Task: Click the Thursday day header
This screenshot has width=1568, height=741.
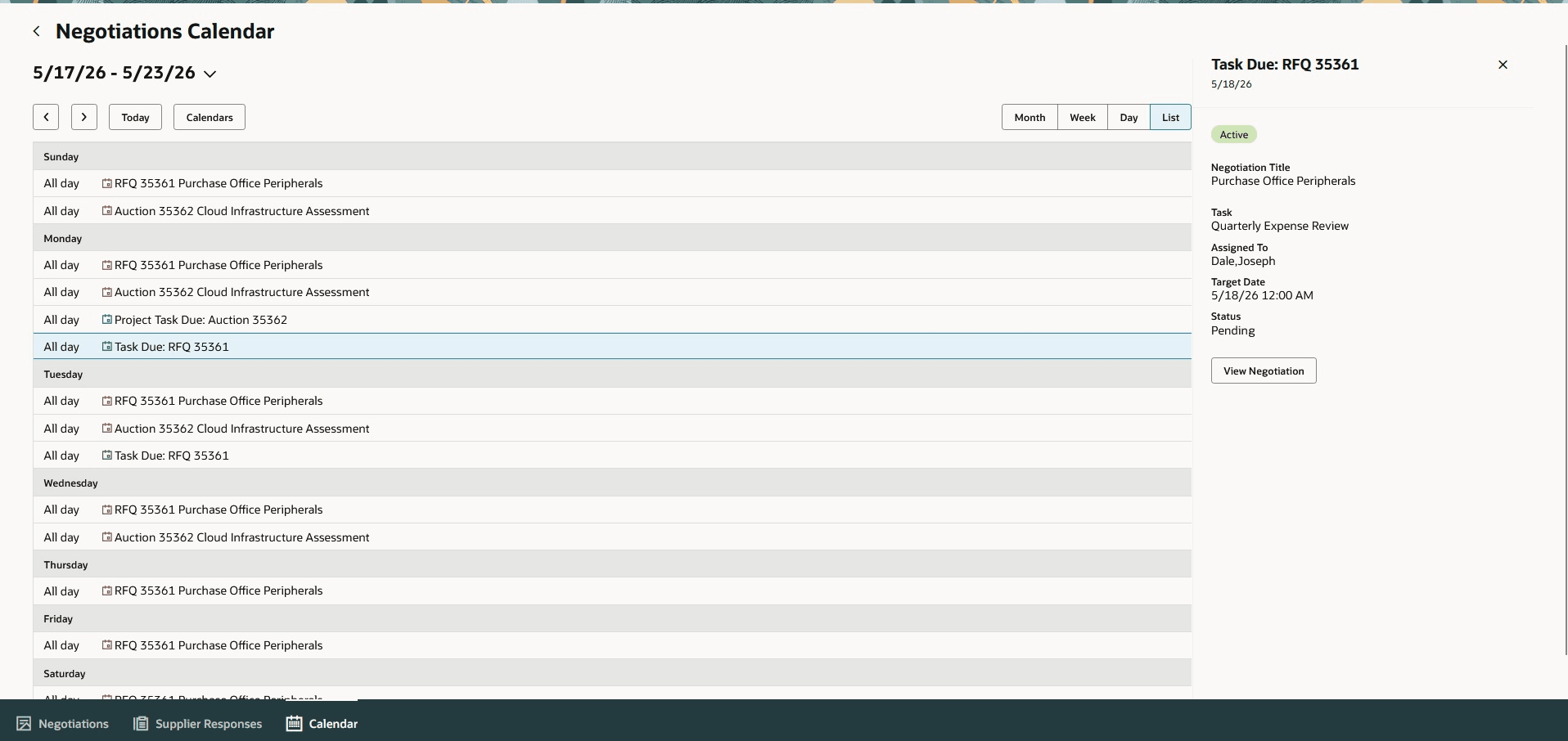Action: pyautogui.click(x=612, y=564)
